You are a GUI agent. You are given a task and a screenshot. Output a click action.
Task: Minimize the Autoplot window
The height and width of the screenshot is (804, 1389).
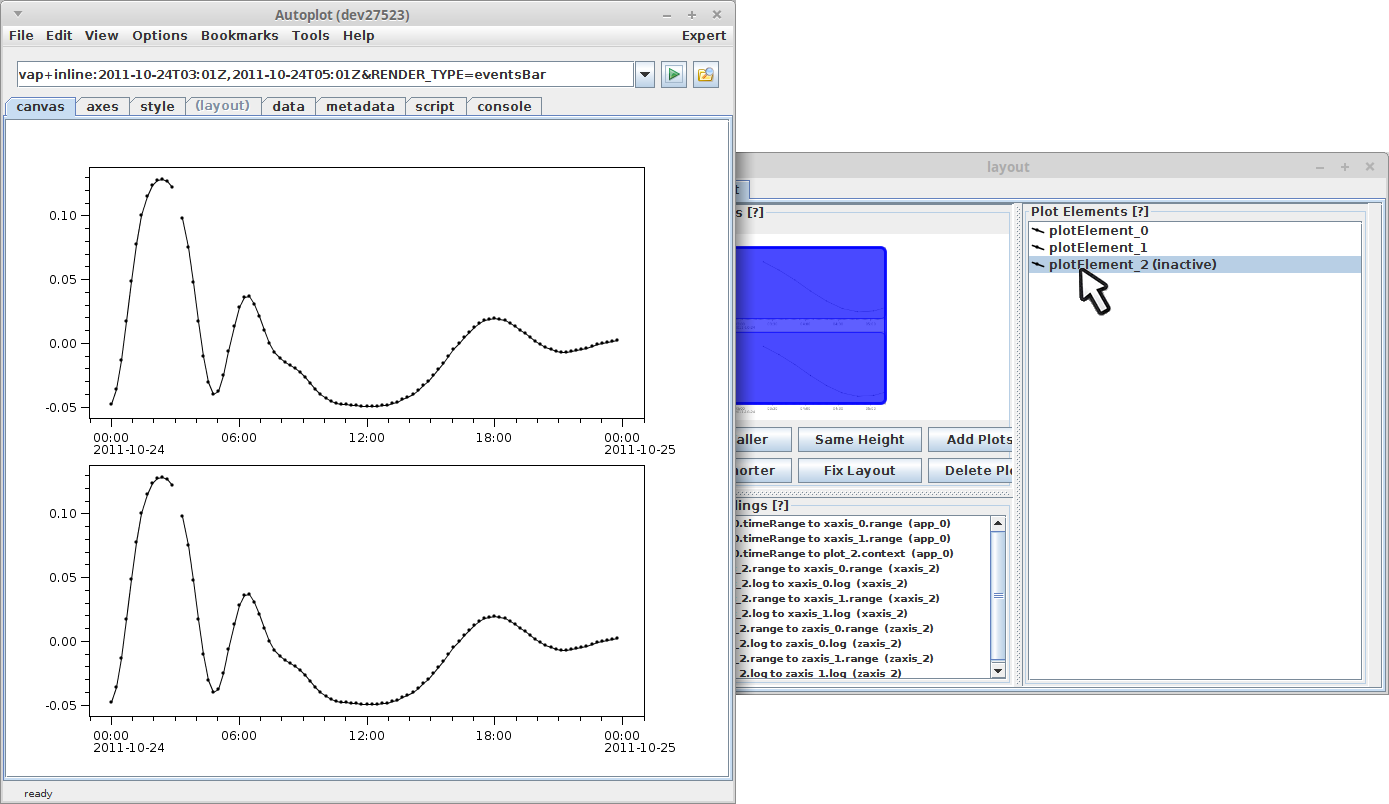[667, 14]
